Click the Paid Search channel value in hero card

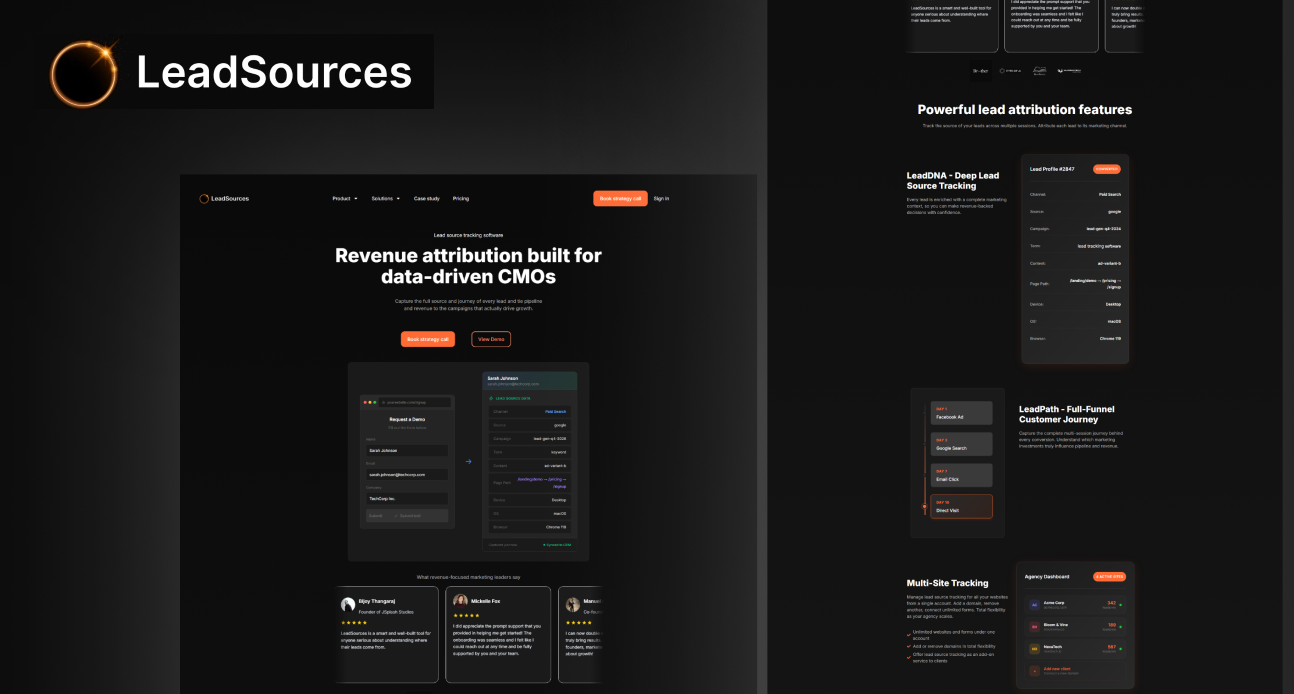point(555,411)
